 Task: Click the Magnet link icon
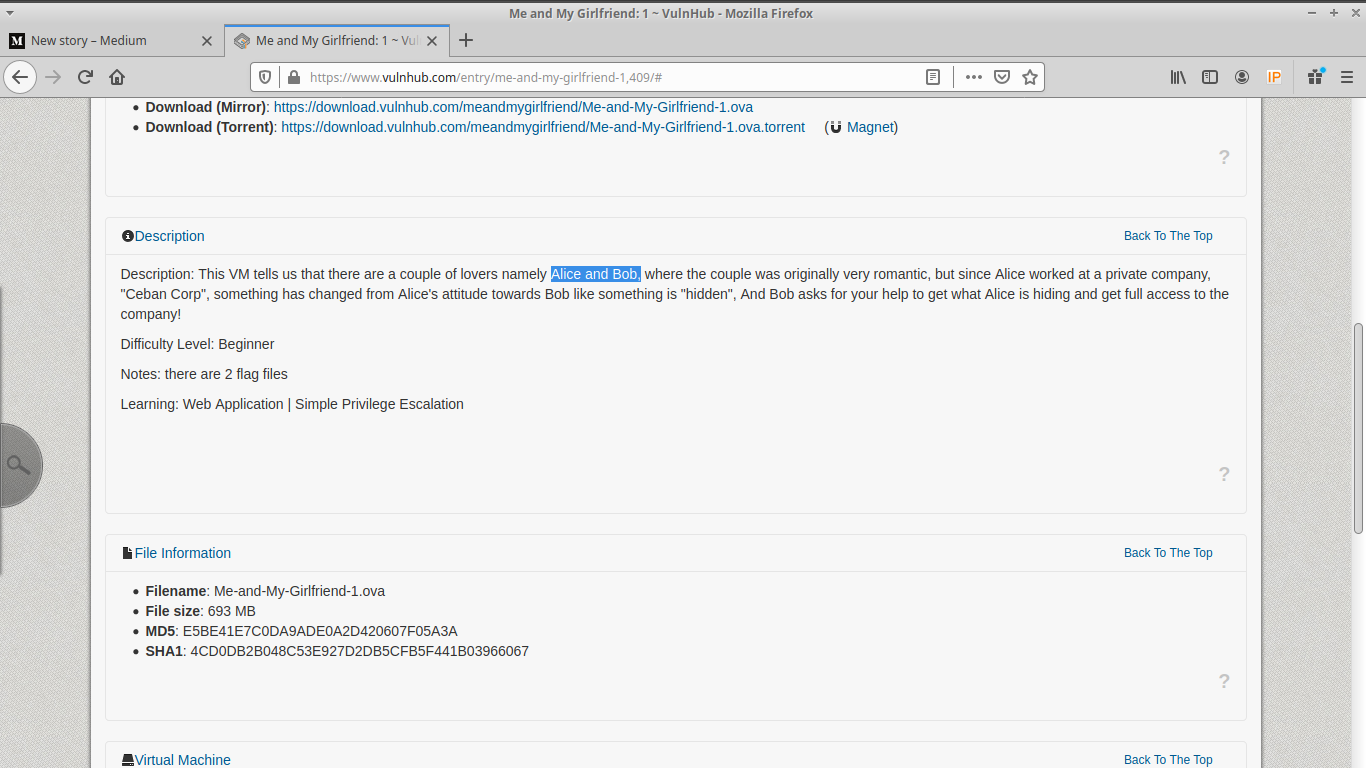(x=835, y=127)
